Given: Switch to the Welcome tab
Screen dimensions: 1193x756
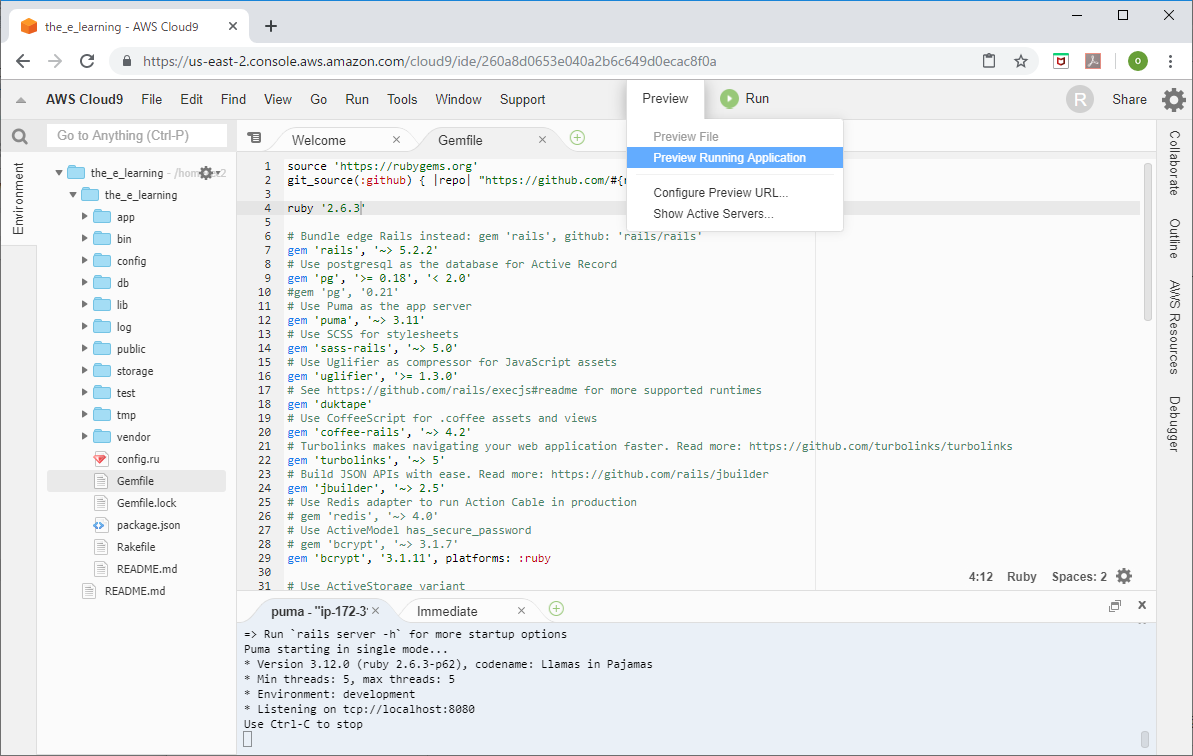Looking at the screenshot, I should 319,140.
